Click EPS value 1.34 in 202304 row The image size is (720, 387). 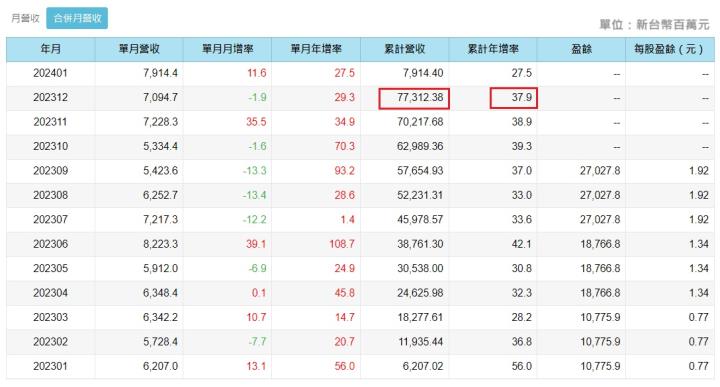point(699,293)
